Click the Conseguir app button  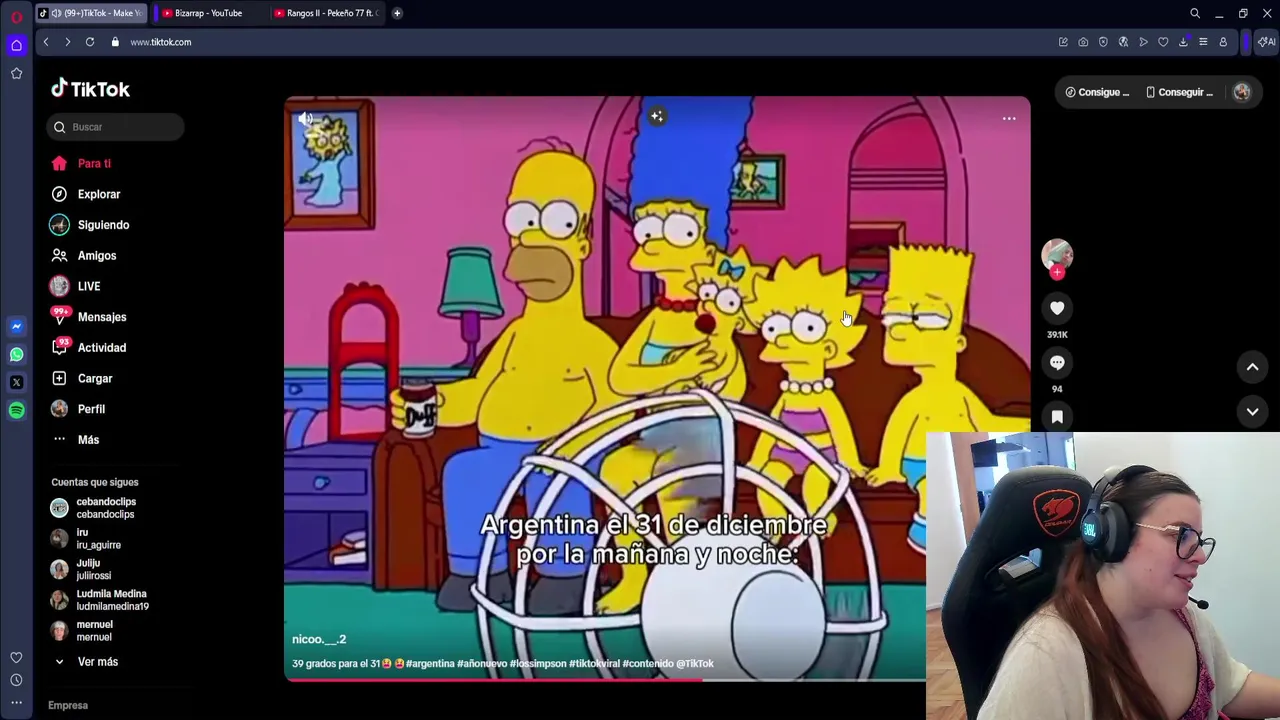1179,92
